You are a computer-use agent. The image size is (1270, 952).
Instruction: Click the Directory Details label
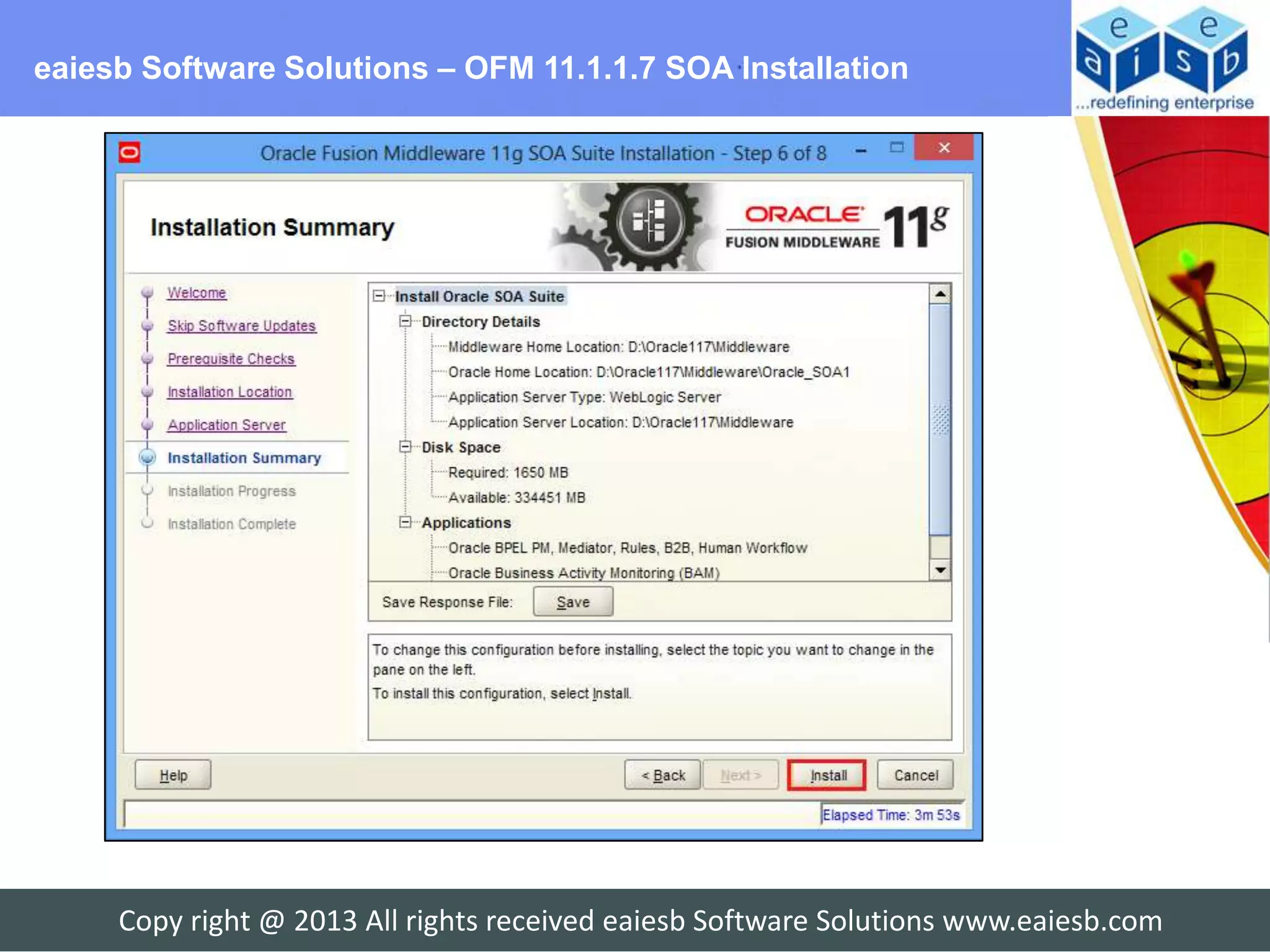pos(481,322)
